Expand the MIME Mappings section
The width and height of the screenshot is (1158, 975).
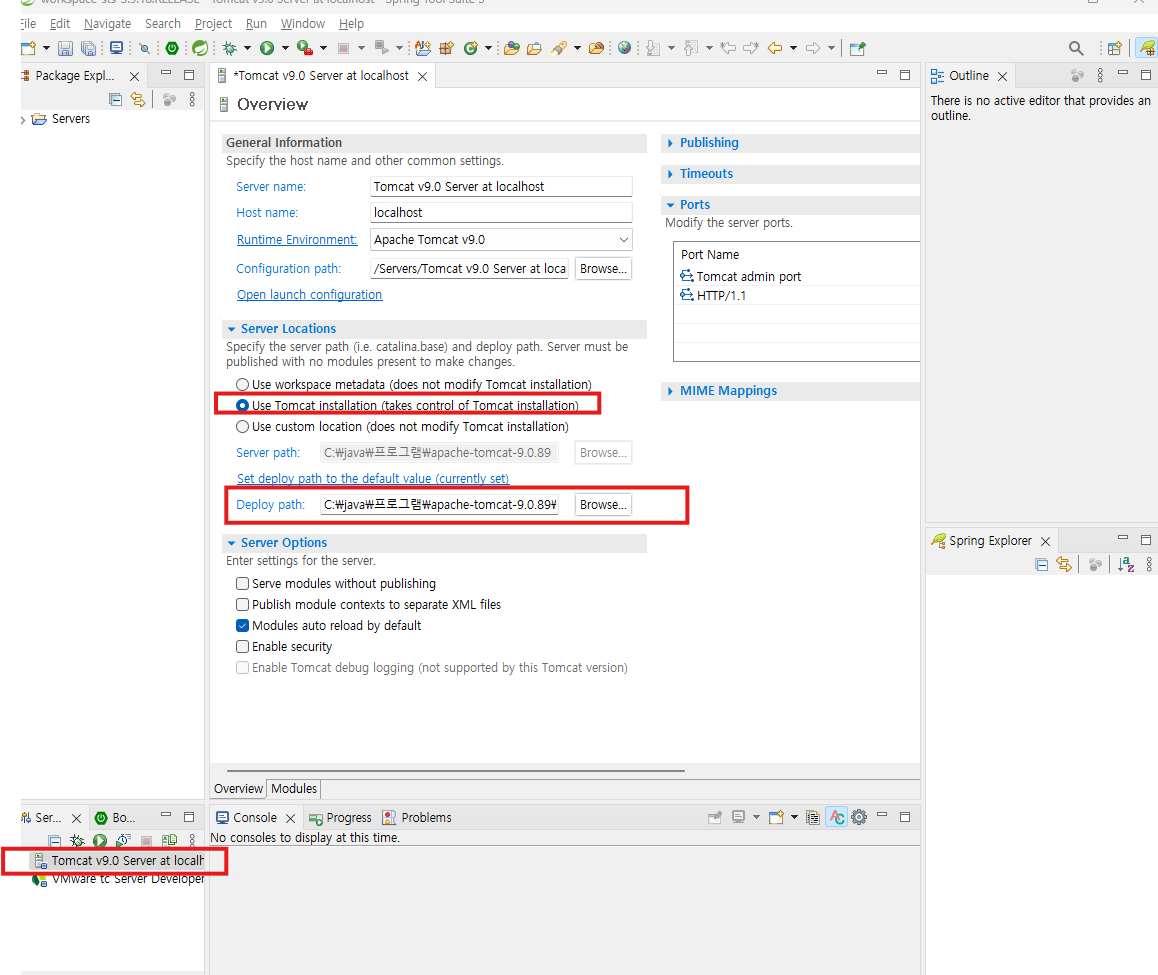point(670,391)
